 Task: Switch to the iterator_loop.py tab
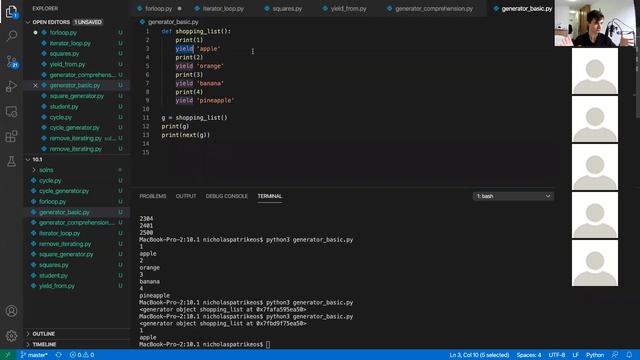pyautogui.click(x=223, y=9)
